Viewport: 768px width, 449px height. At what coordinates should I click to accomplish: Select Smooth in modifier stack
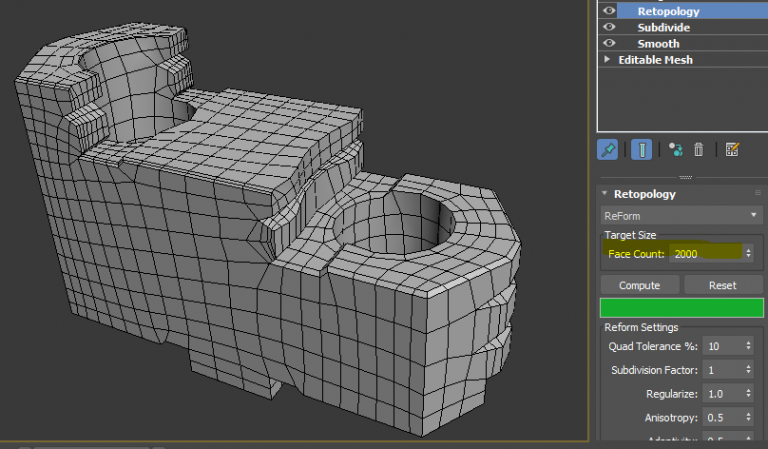658,44
